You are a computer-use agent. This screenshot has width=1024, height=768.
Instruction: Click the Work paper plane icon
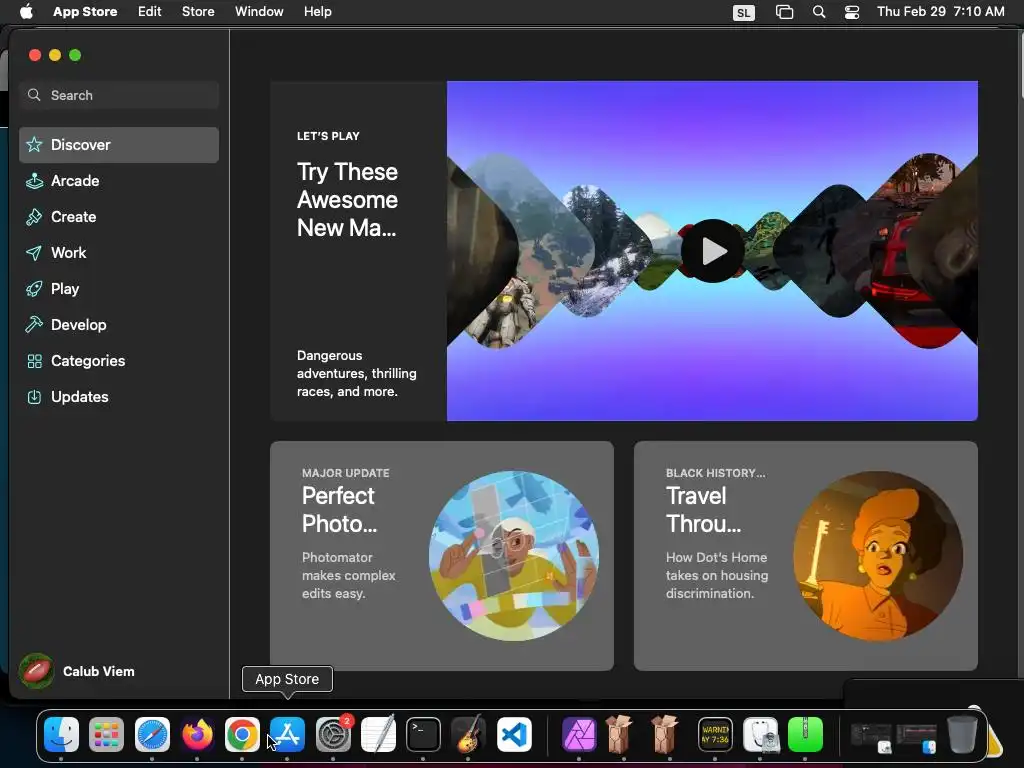click(x=34, y=253)
